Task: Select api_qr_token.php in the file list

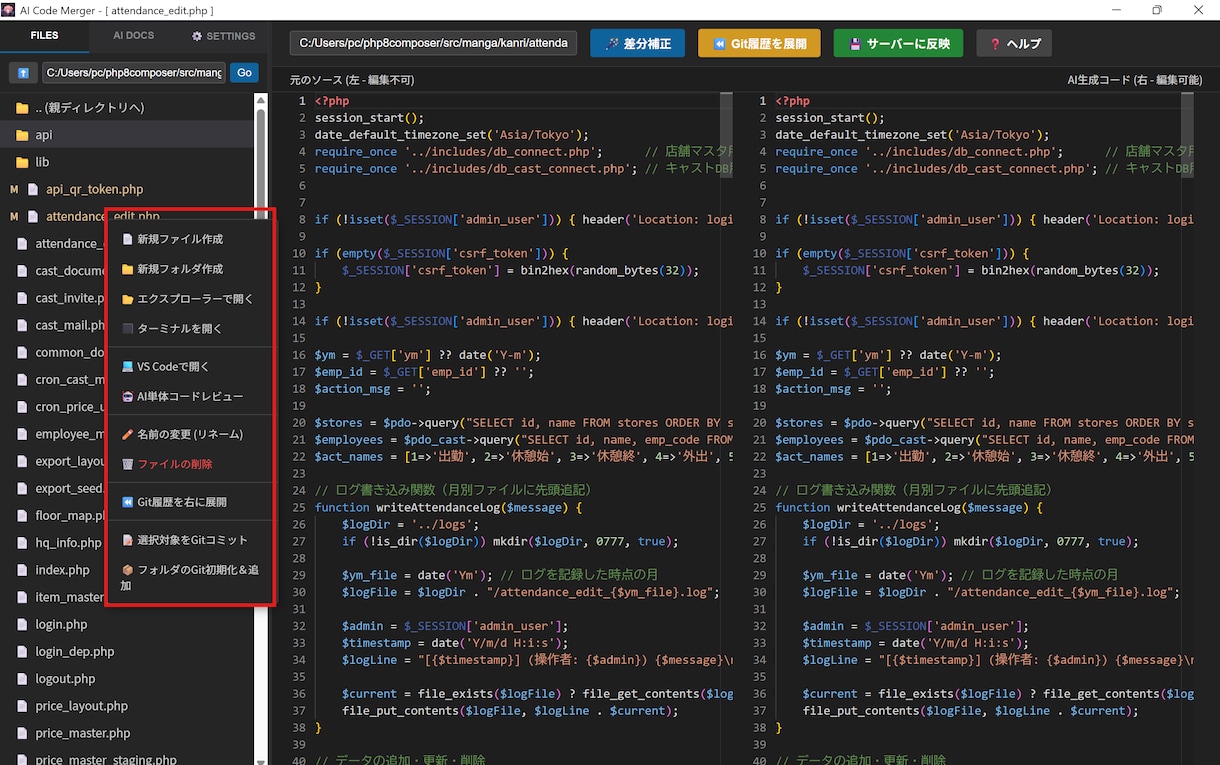Action: [x=127, y=189]
